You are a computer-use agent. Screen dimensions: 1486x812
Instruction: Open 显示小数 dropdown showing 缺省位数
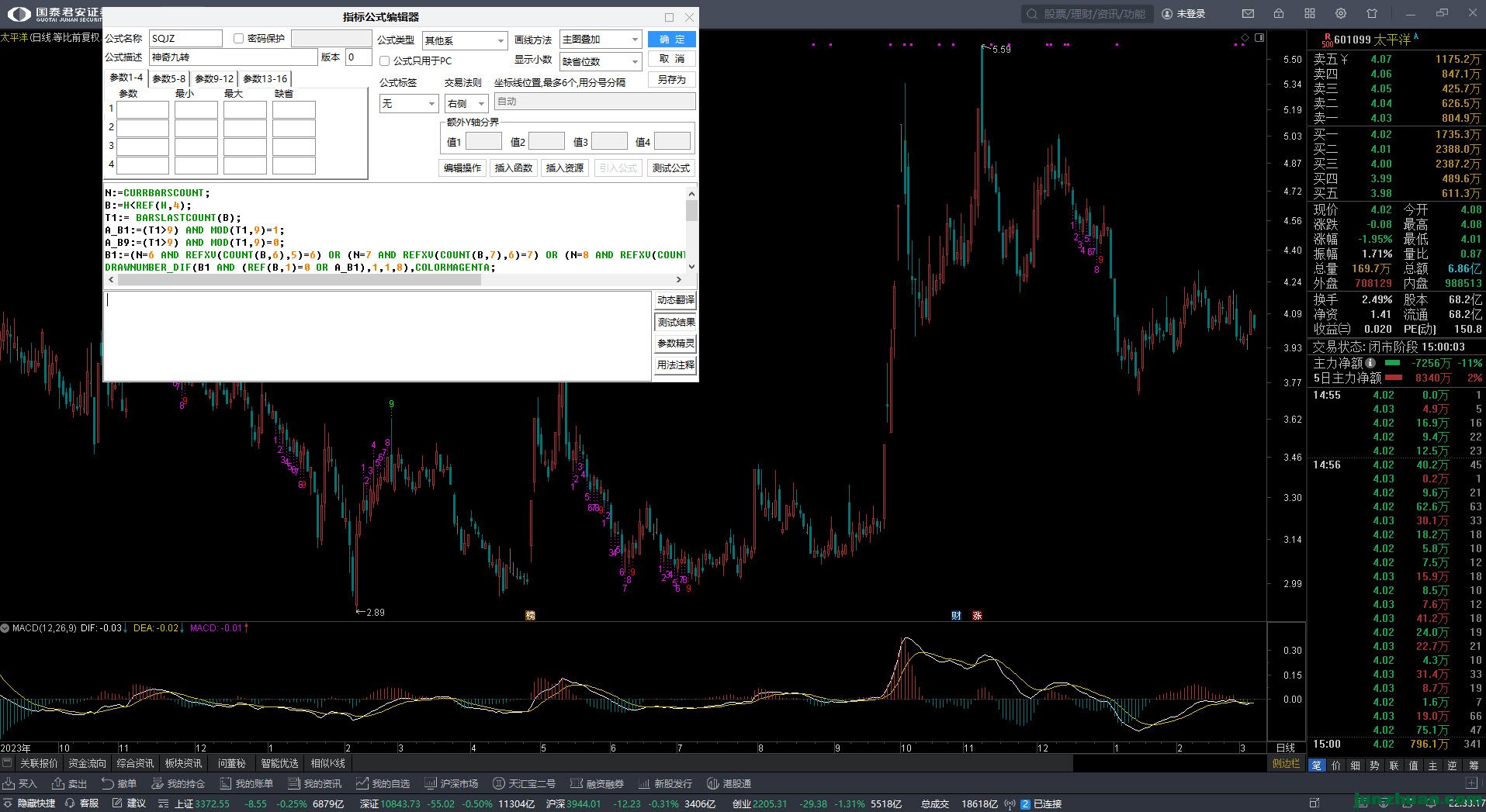(601, 61)
